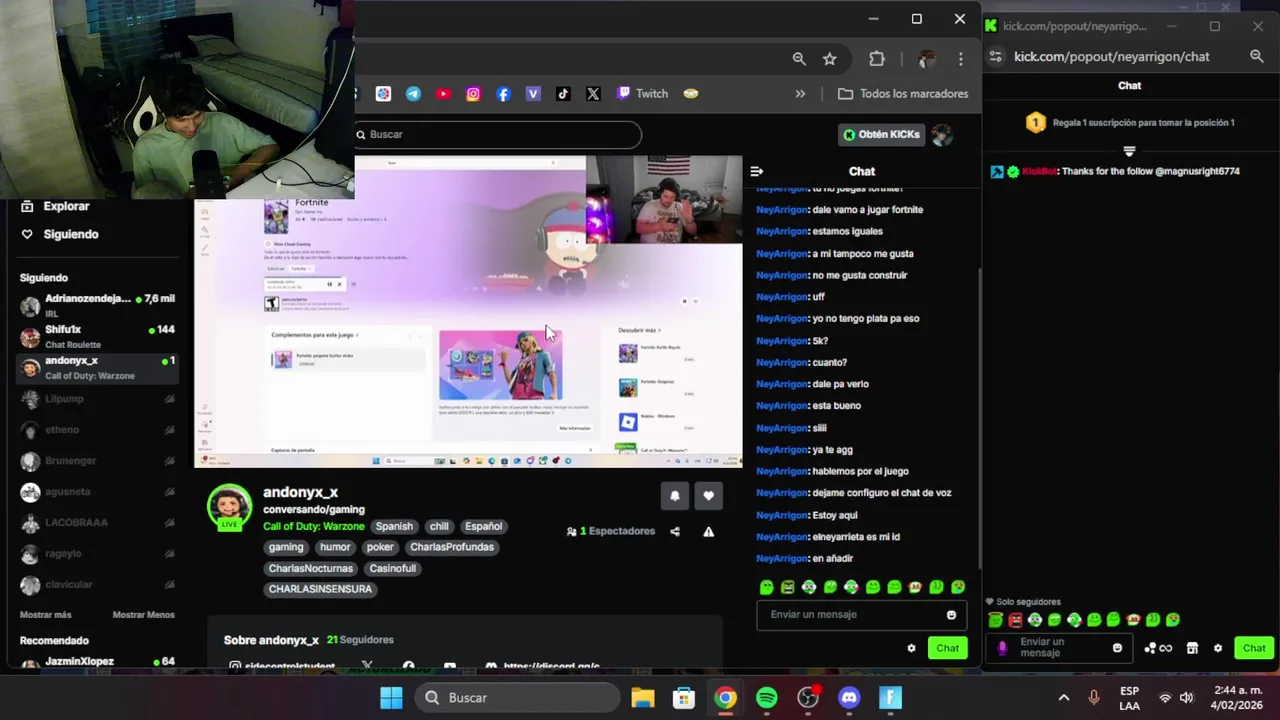Open Spotify from the taskbar
The width and height of the screenshot is (1280, 720).
767,697
